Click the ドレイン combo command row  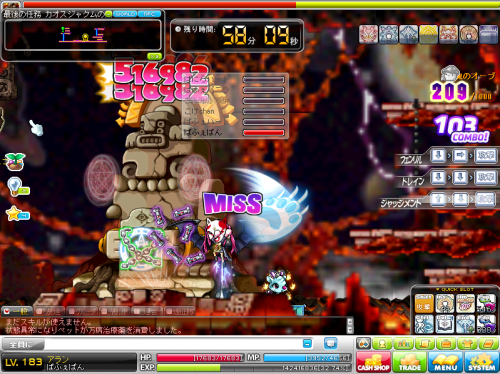click(448, 178)
